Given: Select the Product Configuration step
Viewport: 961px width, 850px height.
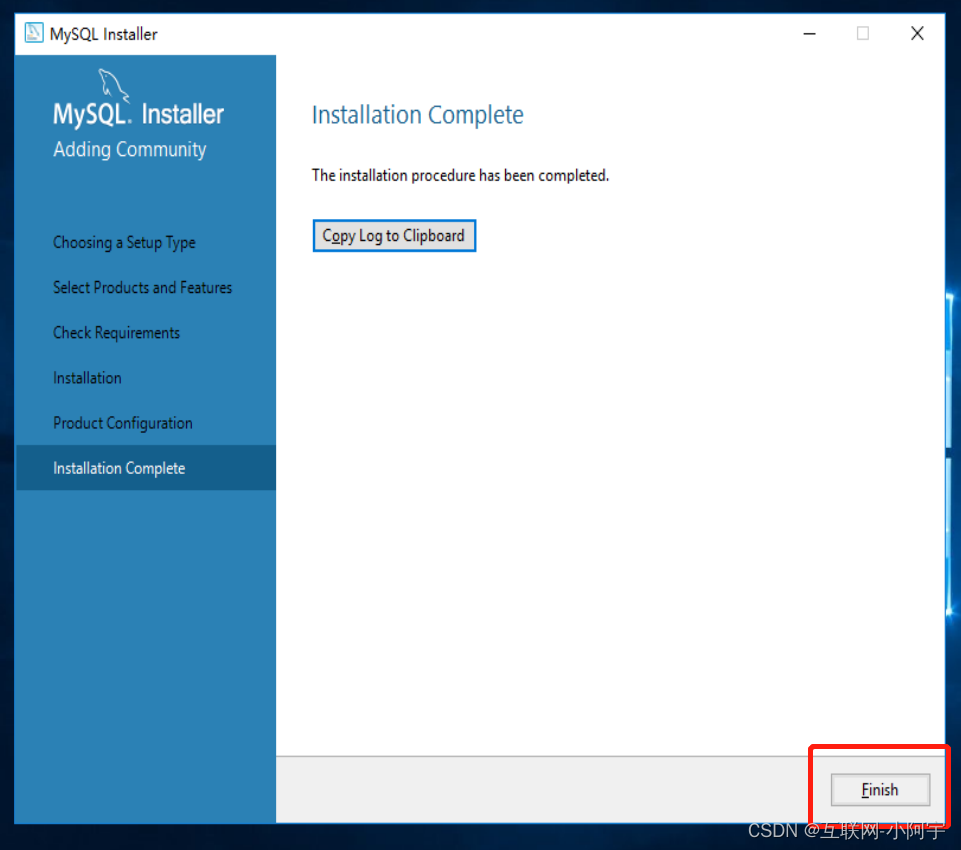Looking at the screenshot, I should 122,423.
